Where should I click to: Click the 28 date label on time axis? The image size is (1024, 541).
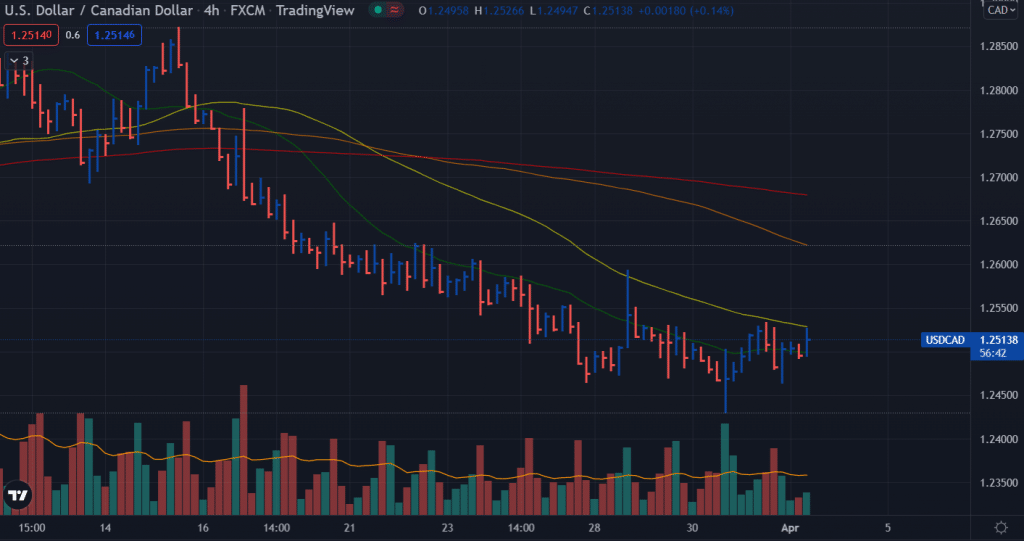(594, 528)
